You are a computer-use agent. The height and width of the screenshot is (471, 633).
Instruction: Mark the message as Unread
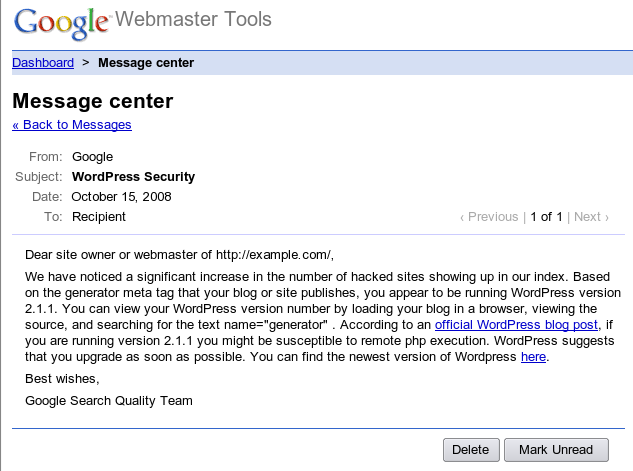556,450
